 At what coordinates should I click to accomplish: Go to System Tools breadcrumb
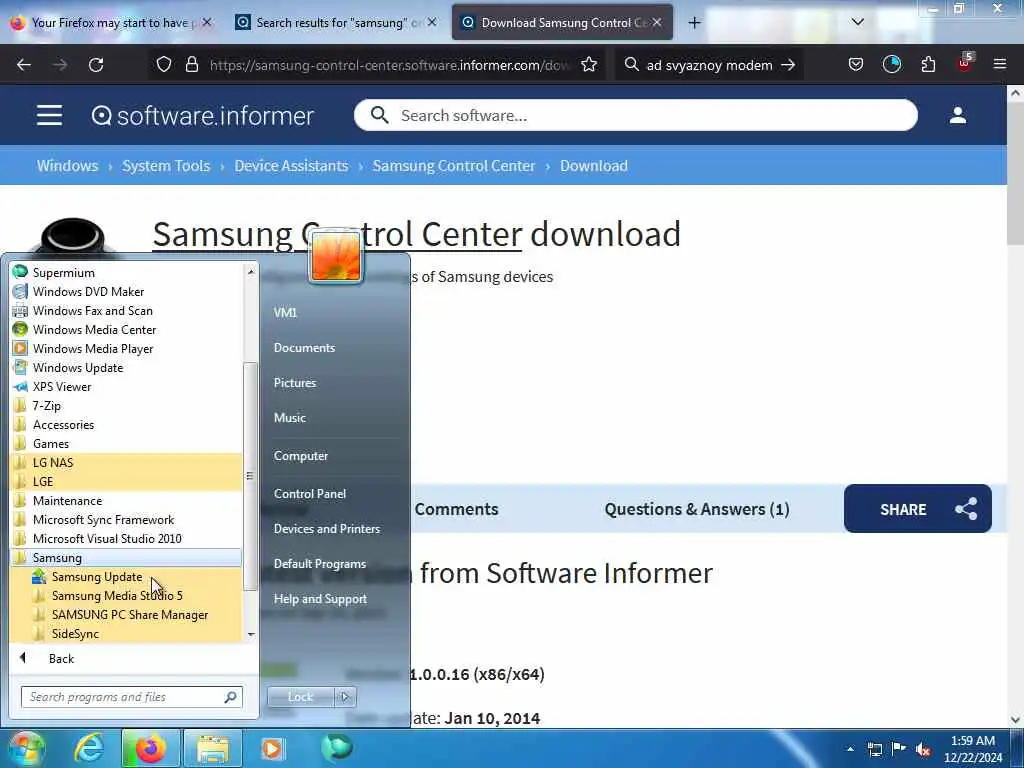point(166,166)
